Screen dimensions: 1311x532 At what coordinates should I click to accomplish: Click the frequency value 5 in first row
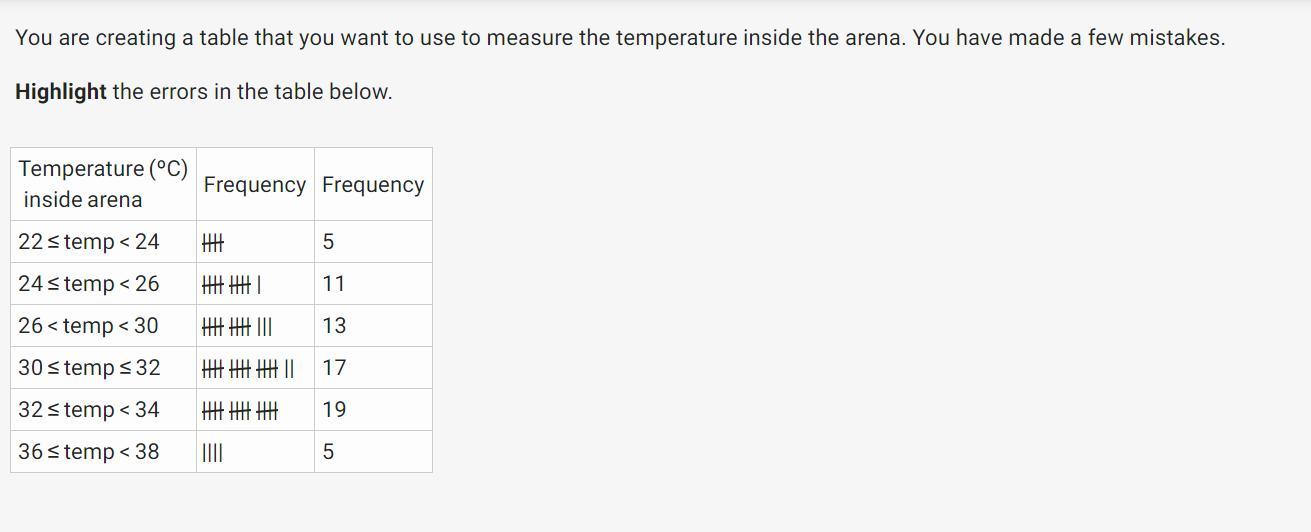click(329, 242)
